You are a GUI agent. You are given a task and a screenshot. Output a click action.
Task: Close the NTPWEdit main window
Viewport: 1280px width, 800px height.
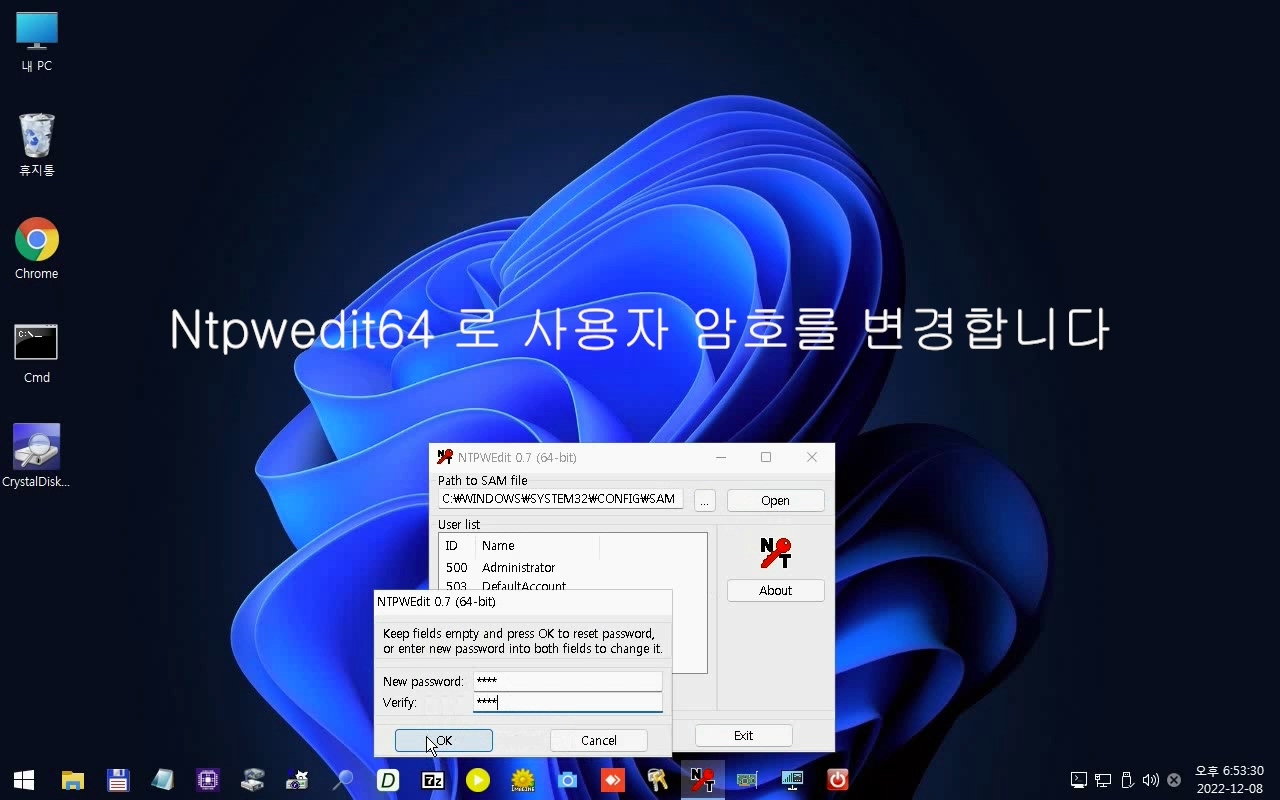(812, 457)
